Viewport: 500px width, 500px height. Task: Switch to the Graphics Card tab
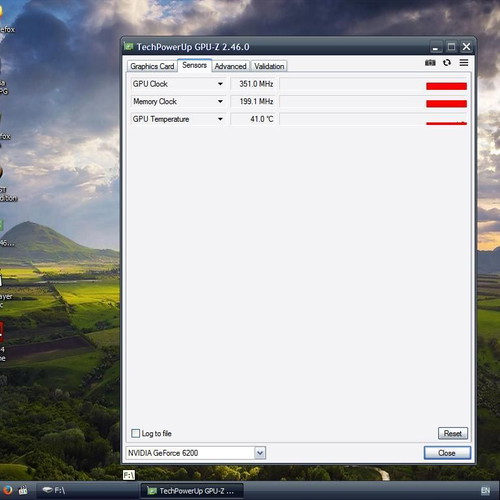(x=152, y=66)
